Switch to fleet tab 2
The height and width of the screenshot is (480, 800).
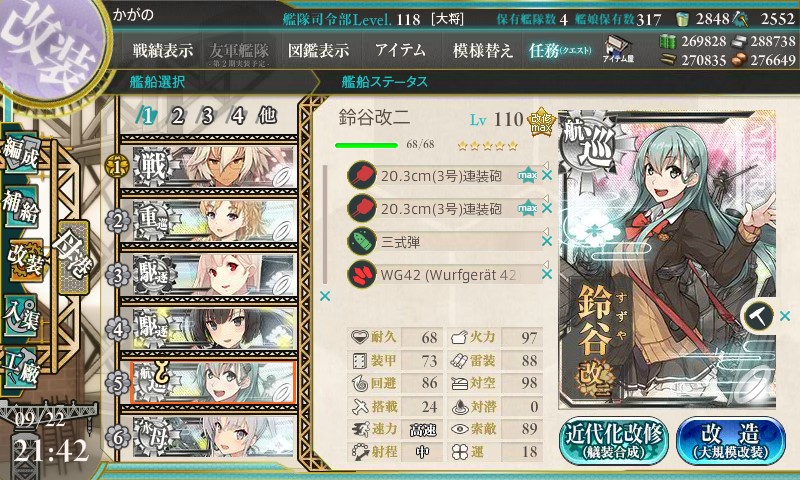[x=177, y=116]
